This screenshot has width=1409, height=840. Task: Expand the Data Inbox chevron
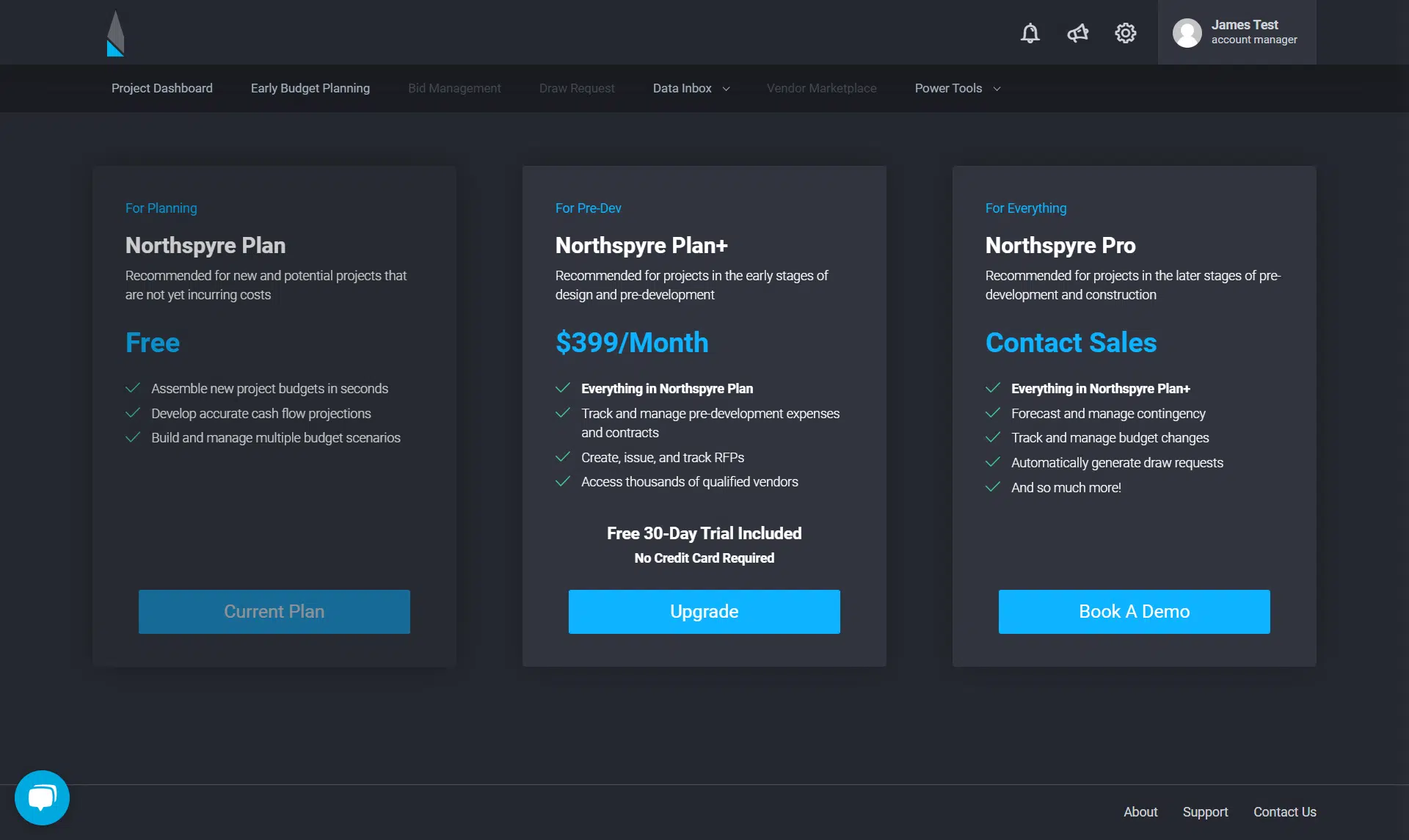pyautogui.click(x=726, y=89)
